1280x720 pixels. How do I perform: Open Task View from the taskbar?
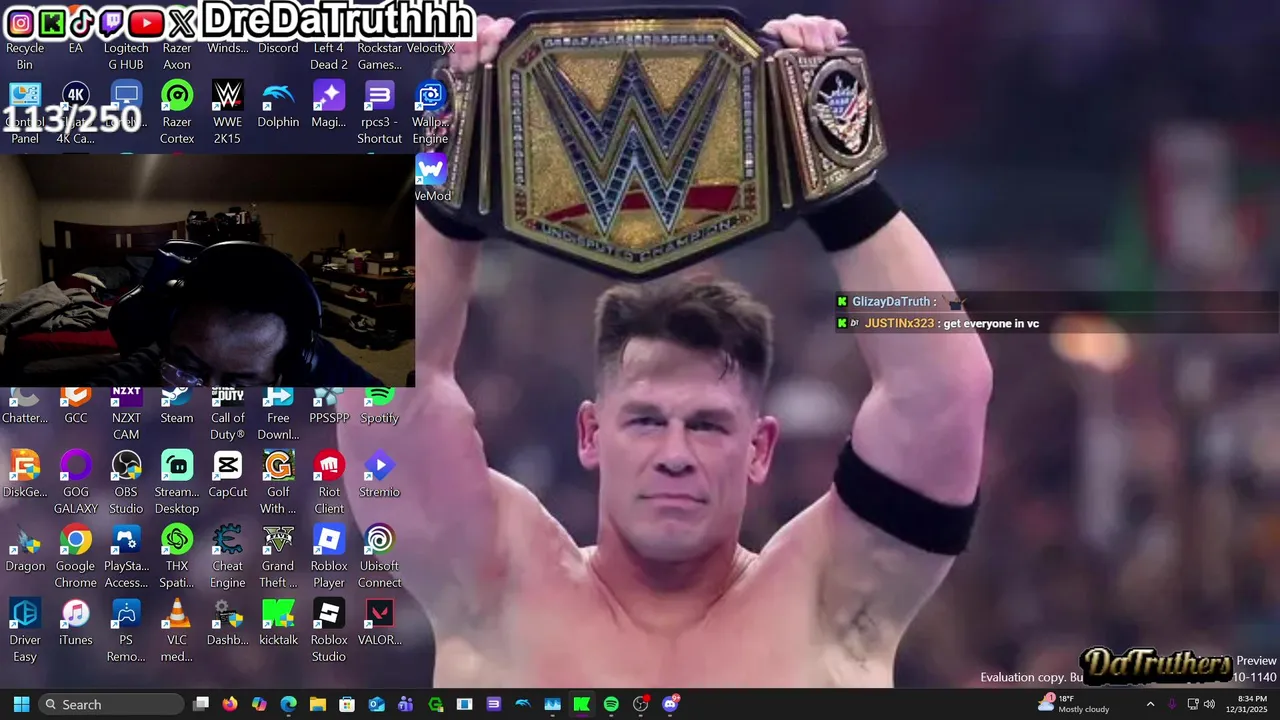[x=201, y=704]
